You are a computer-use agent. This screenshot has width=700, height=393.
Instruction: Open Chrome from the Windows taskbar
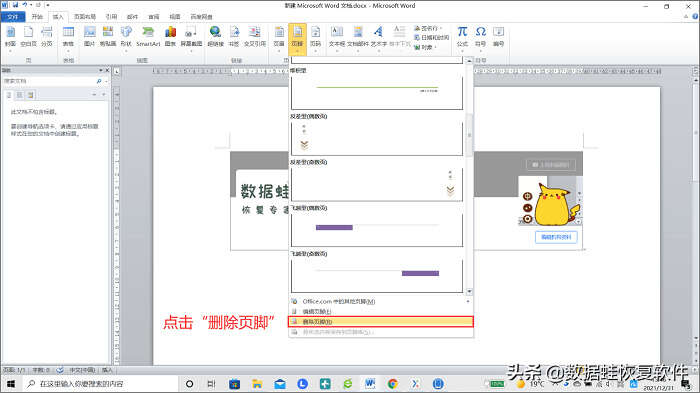tap(392, 384)
